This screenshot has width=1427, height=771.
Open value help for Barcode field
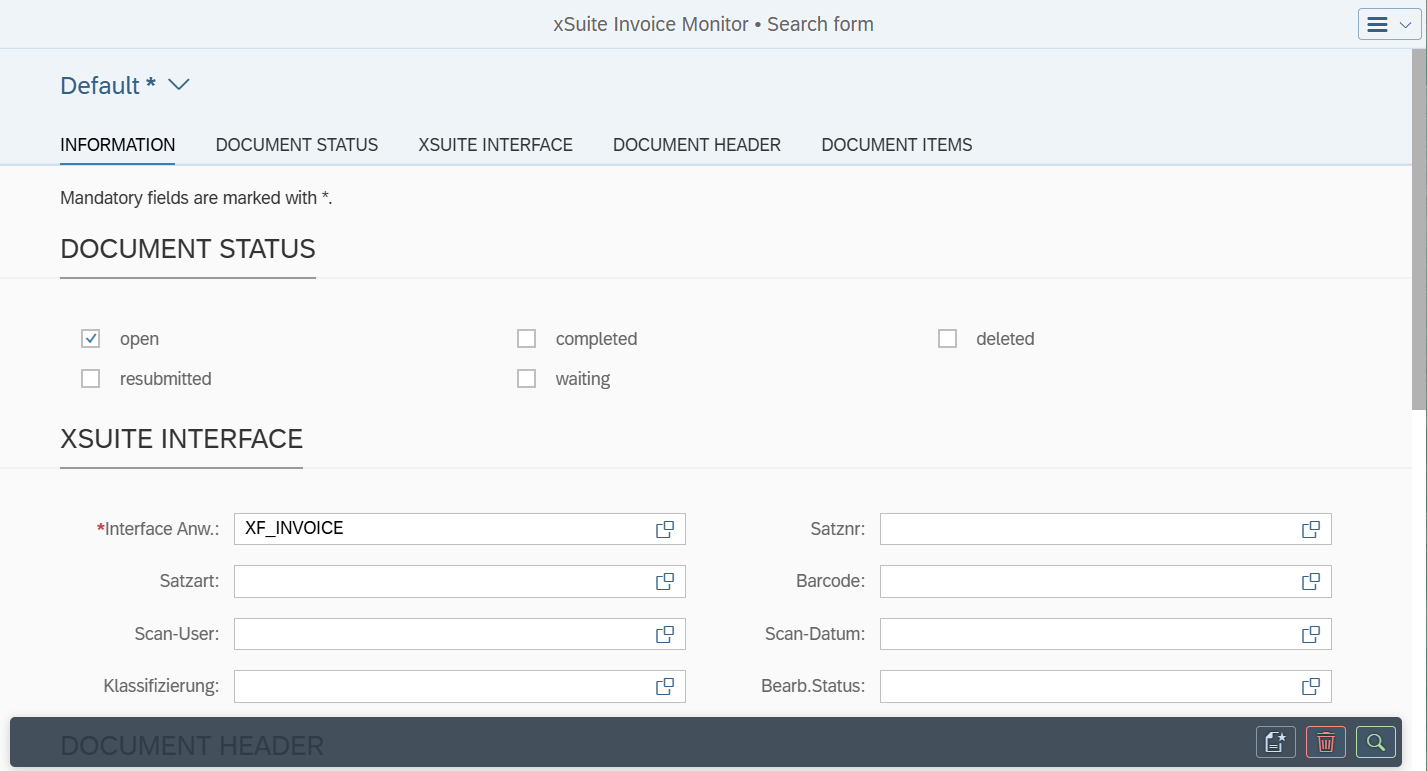1309,581
